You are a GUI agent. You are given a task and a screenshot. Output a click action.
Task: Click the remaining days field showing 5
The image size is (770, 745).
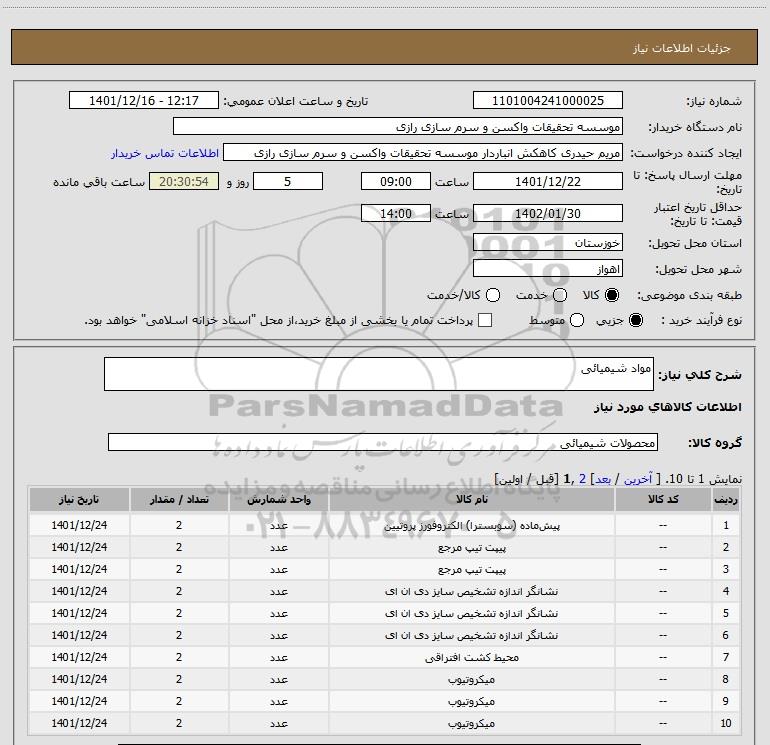point(288,181)
